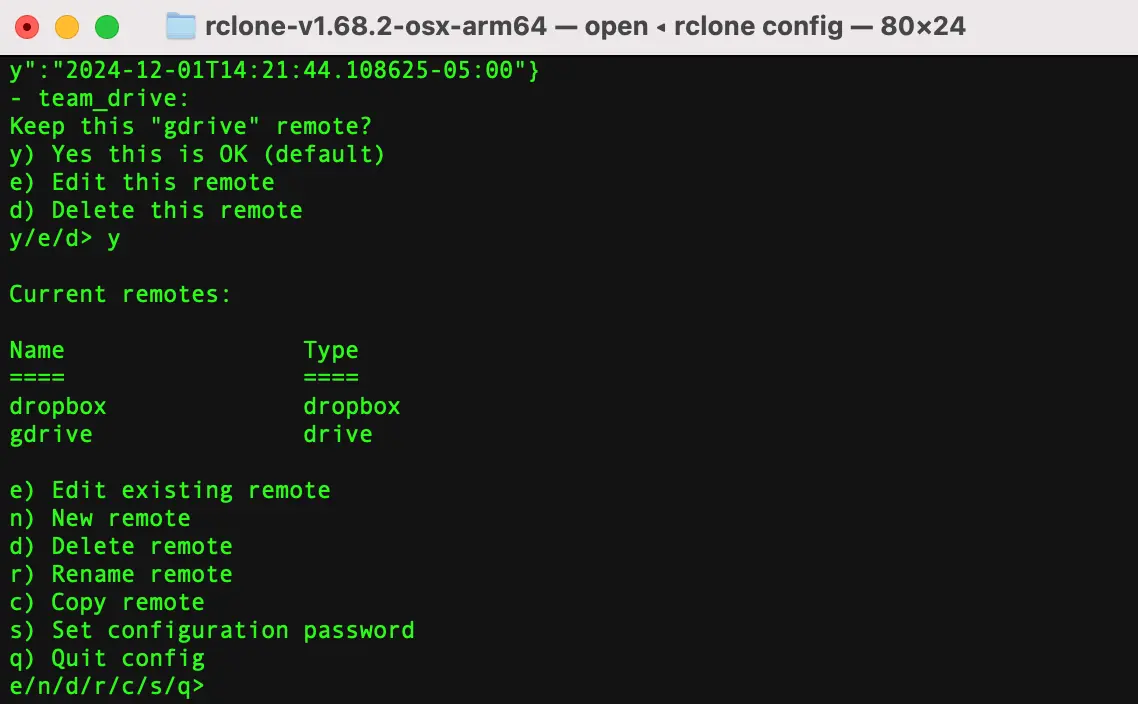Click the window title rclone config text
This screenshot has width=1138, height=704.
(x=758, y=26)
